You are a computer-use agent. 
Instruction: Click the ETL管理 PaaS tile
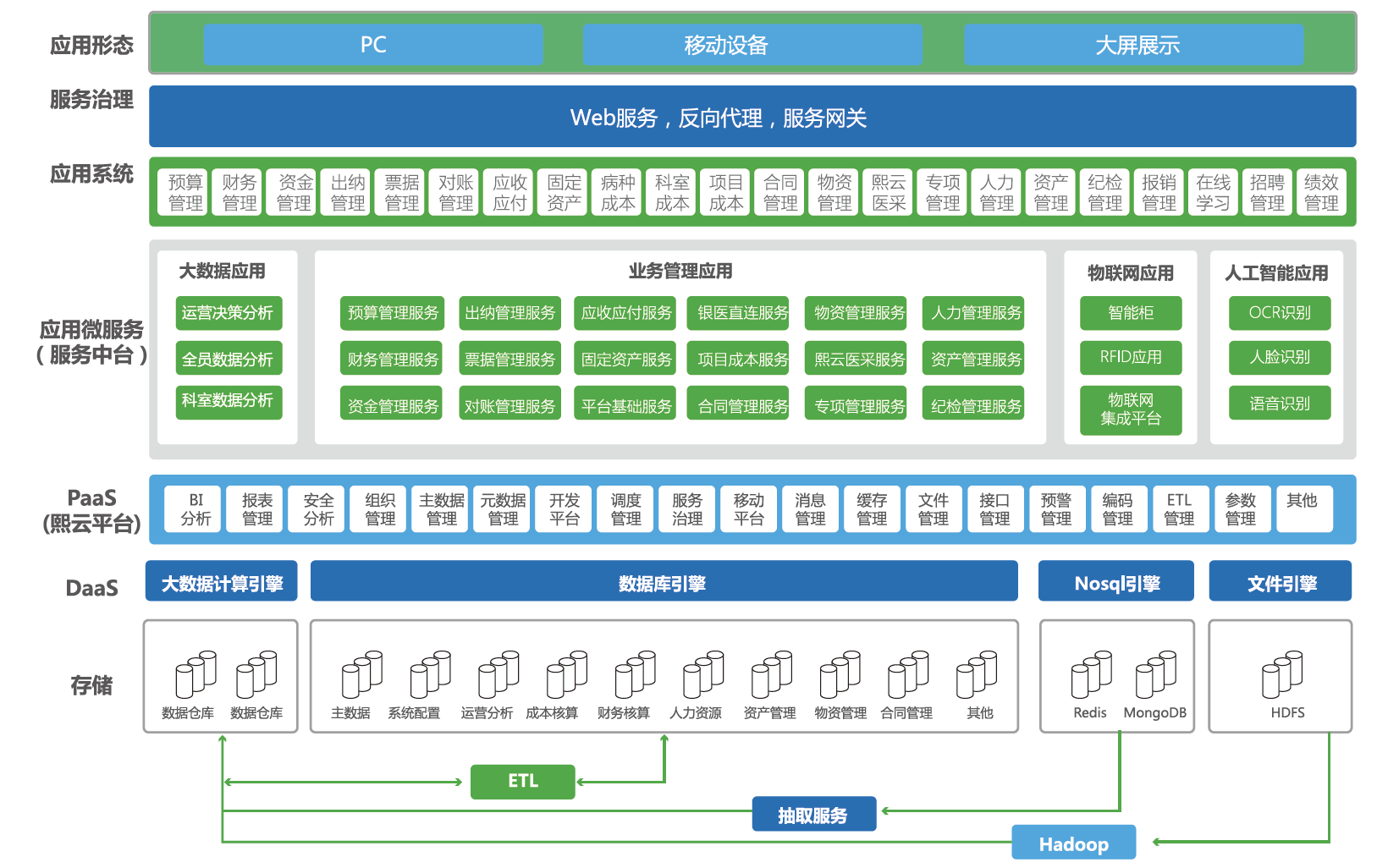coord(1179,508)
